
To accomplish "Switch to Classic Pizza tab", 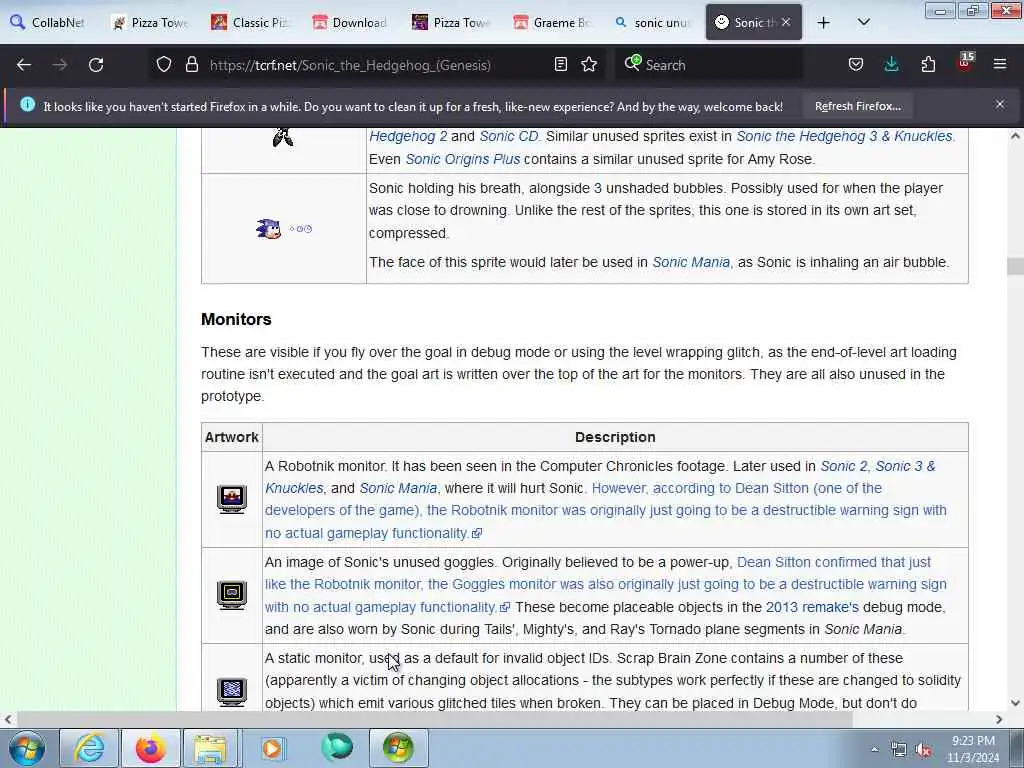I will click(251, 22).
